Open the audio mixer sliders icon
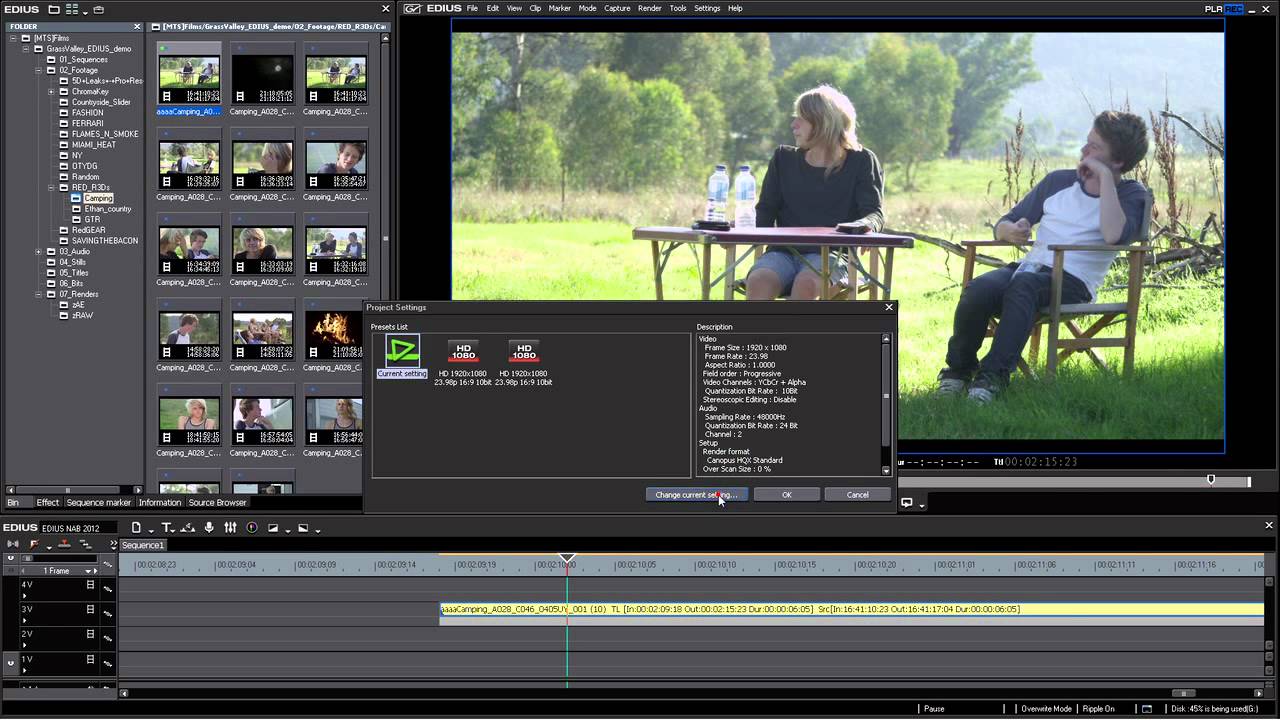Image resolution: width=1280 pixels, height=720 pixels. 230,527
